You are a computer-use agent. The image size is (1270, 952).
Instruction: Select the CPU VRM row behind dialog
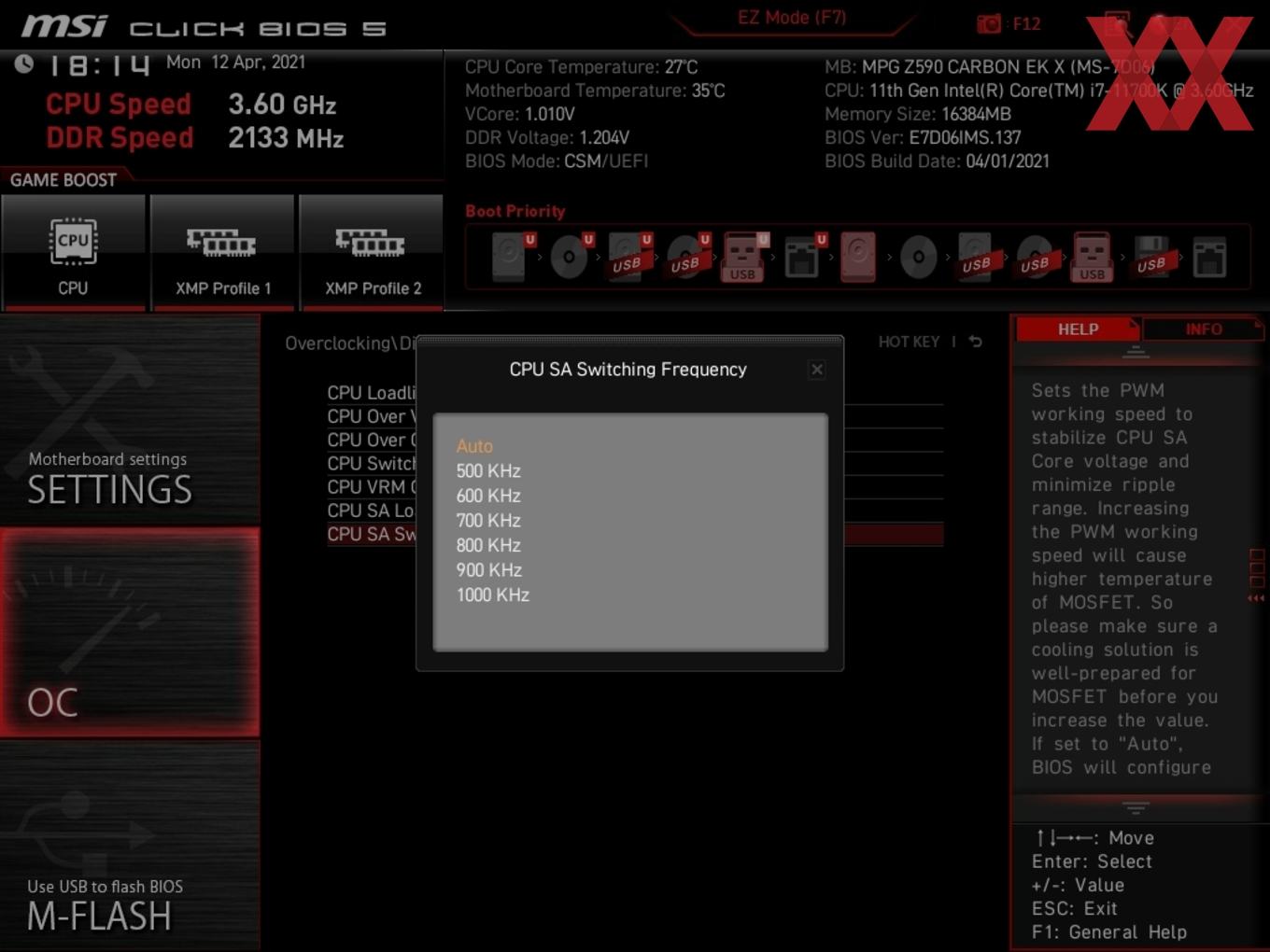(372, 487)
